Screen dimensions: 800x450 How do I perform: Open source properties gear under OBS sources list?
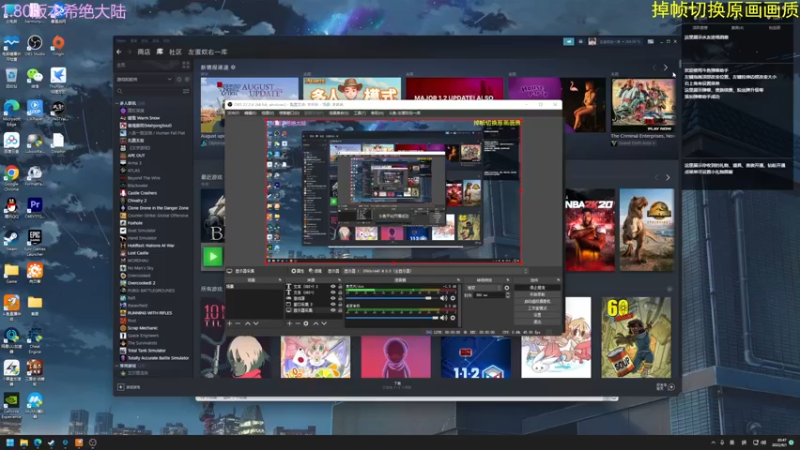click(306, 323)
